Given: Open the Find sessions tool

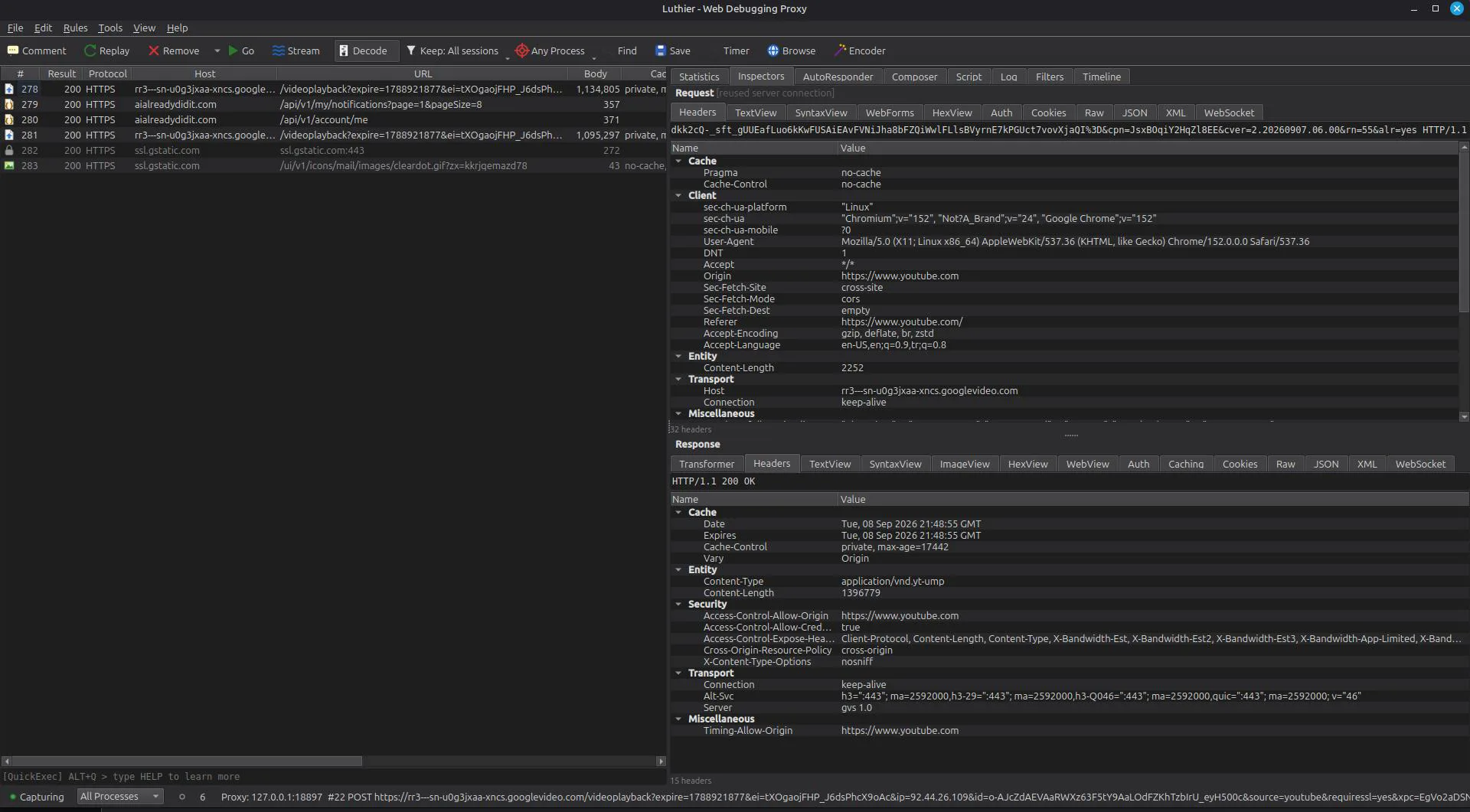Looking at the screenshot, I should (627, 51).
